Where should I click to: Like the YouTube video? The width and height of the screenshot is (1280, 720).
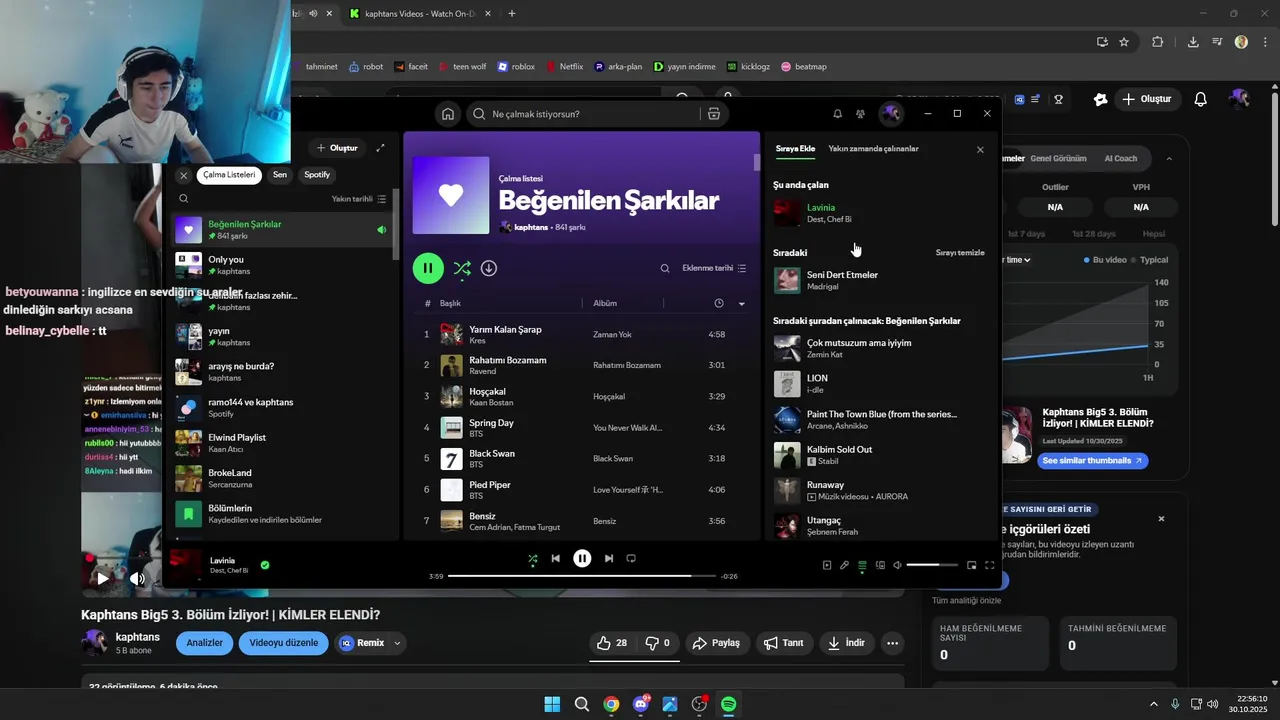612,643
